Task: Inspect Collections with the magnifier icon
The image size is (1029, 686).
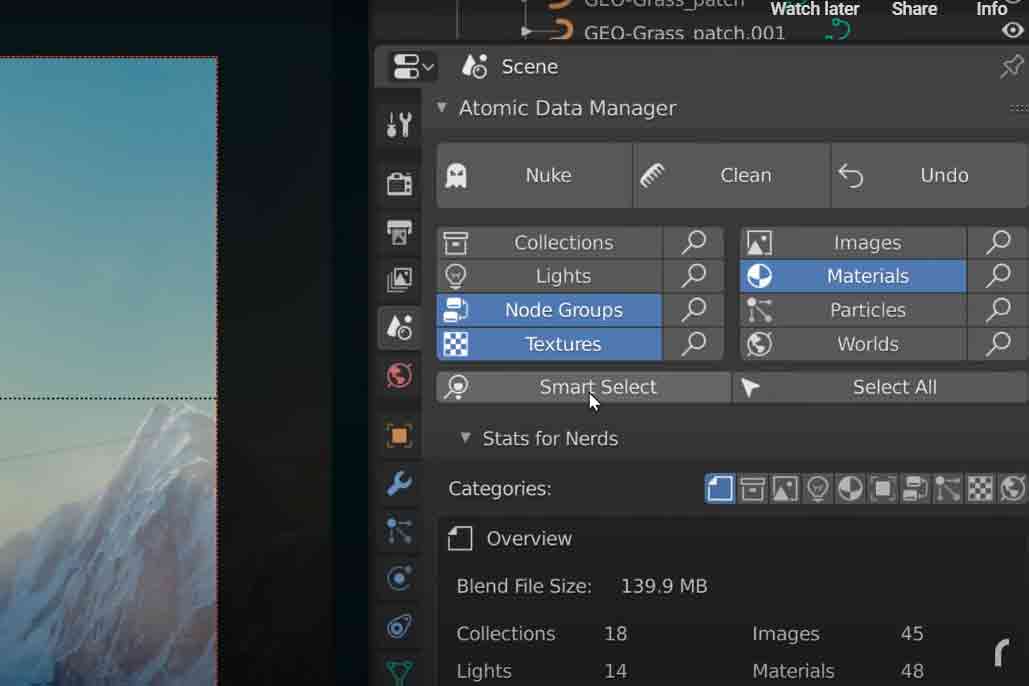Action: pyautogui.click(x=693, y=242)
